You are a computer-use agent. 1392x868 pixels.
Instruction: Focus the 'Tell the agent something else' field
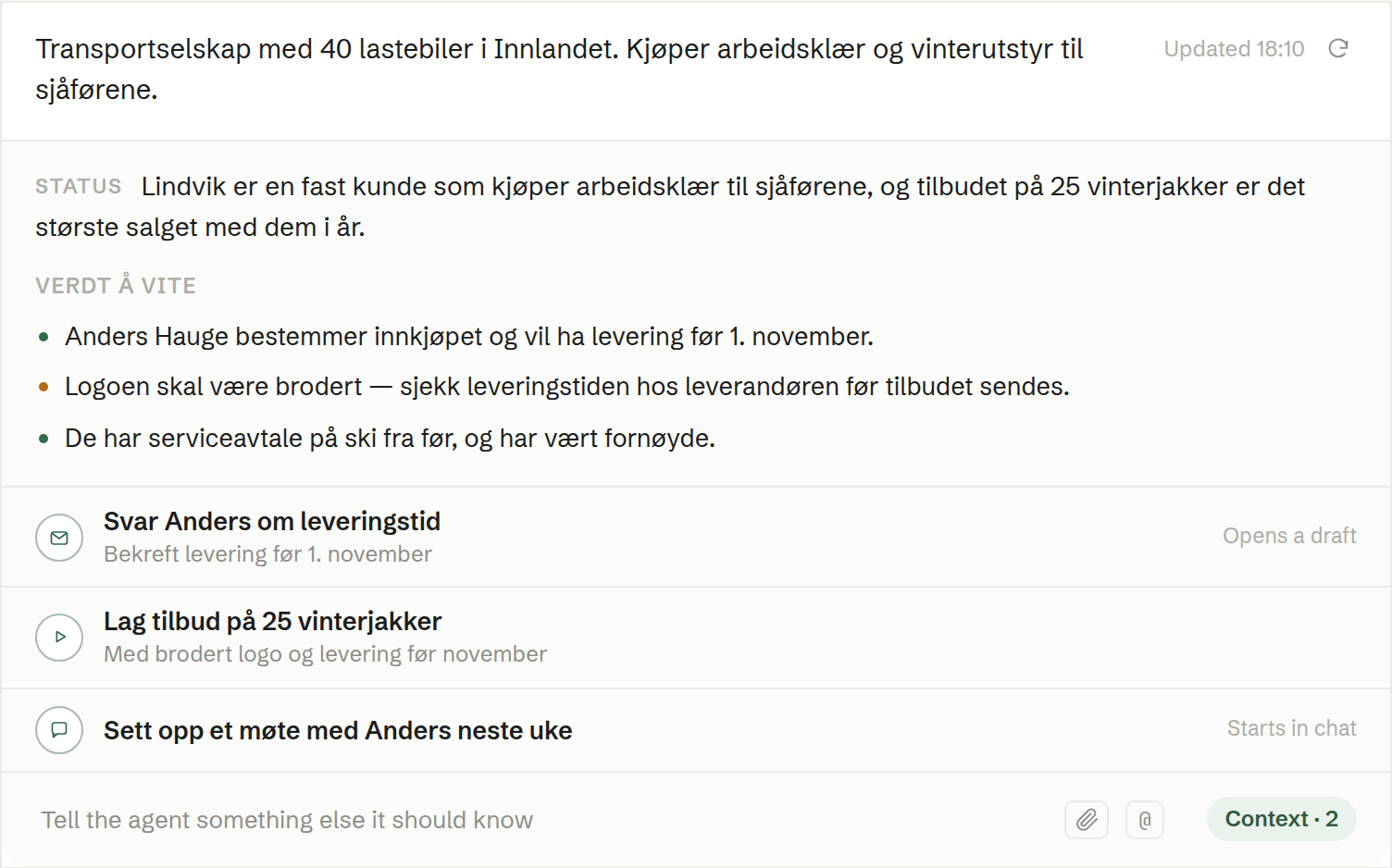[x=546, y=820]
